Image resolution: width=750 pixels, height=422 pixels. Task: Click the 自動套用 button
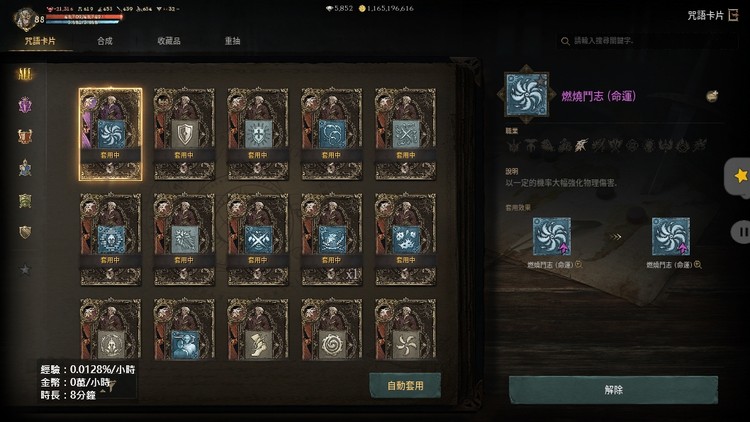[405, 386]
